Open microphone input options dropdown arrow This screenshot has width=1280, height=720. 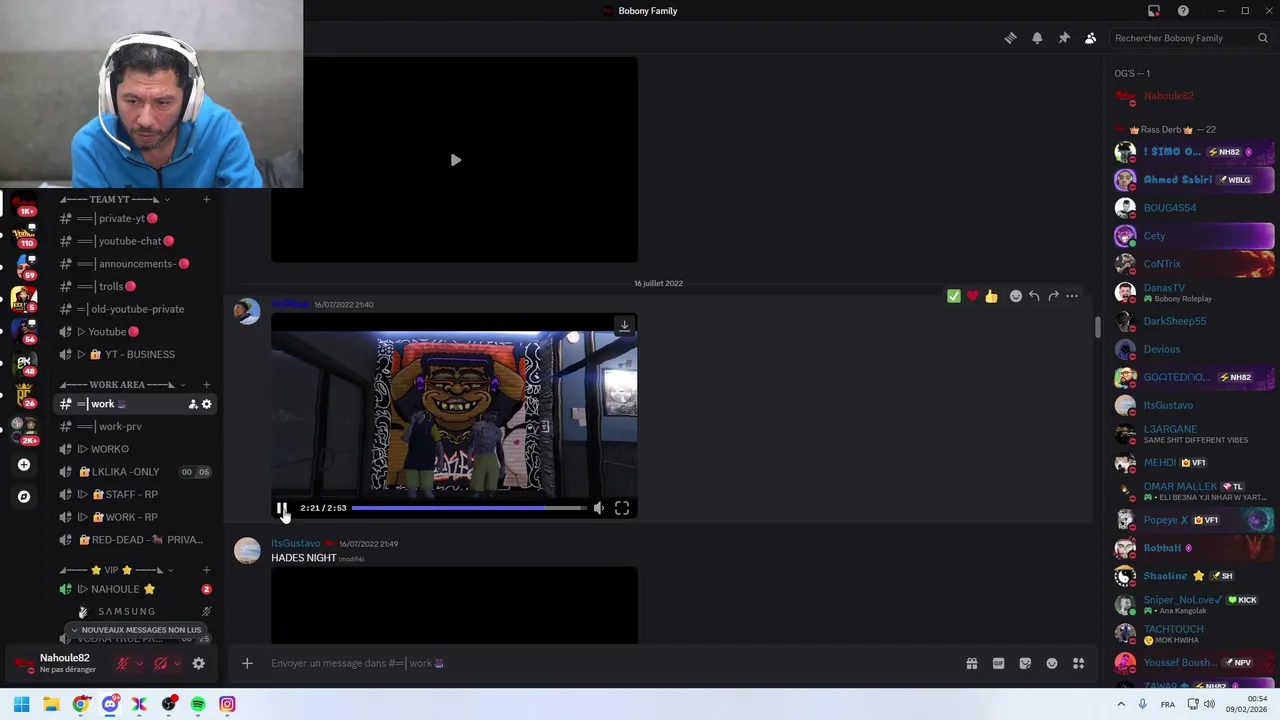[x=139, y=663]
